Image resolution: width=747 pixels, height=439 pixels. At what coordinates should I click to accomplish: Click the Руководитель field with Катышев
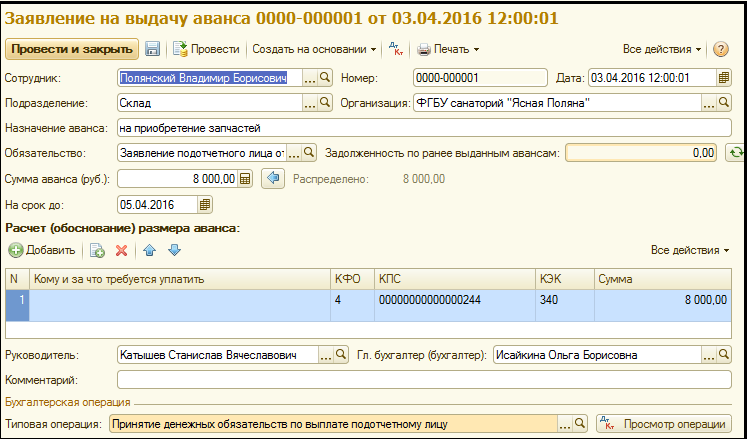[x=217, y=355]
